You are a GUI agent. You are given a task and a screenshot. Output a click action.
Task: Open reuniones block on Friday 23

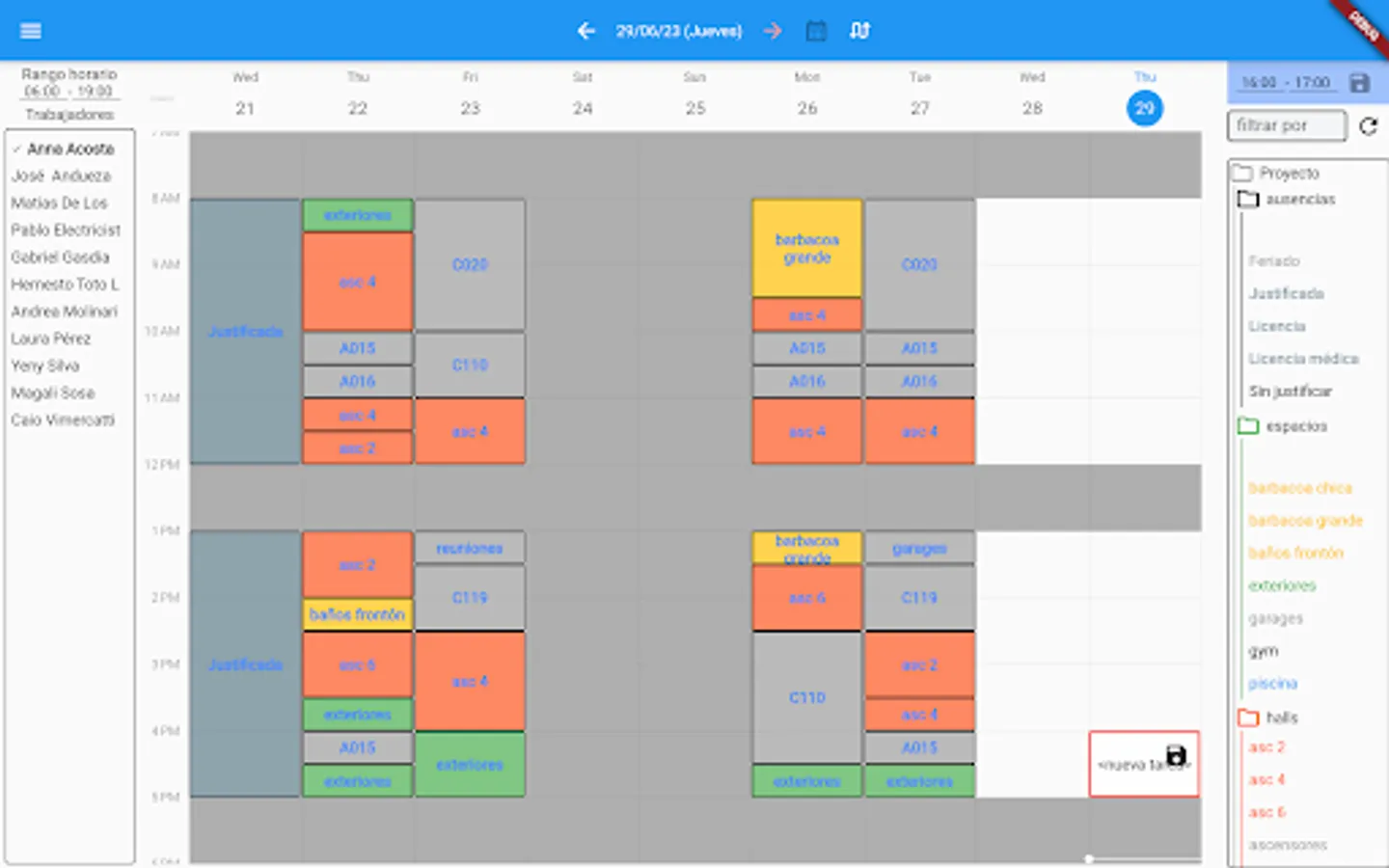coord(470,548)
